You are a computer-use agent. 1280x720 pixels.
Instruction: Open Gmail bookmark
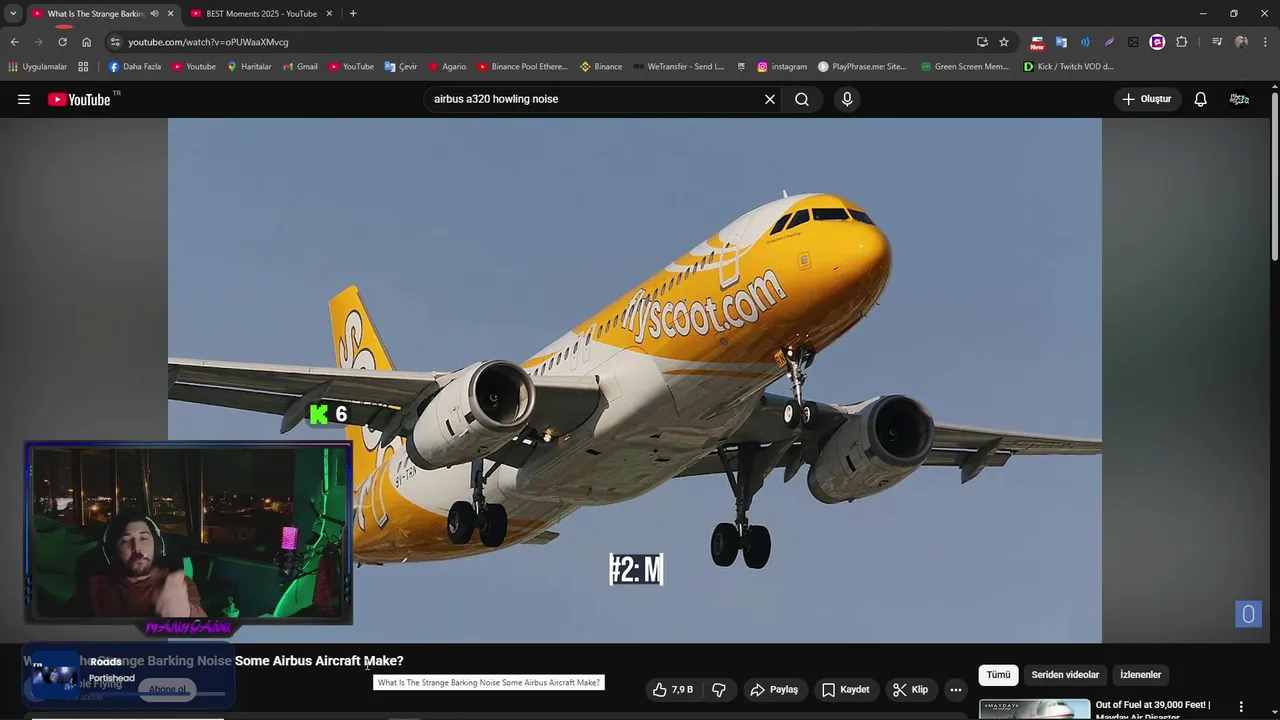click(300, 67)
